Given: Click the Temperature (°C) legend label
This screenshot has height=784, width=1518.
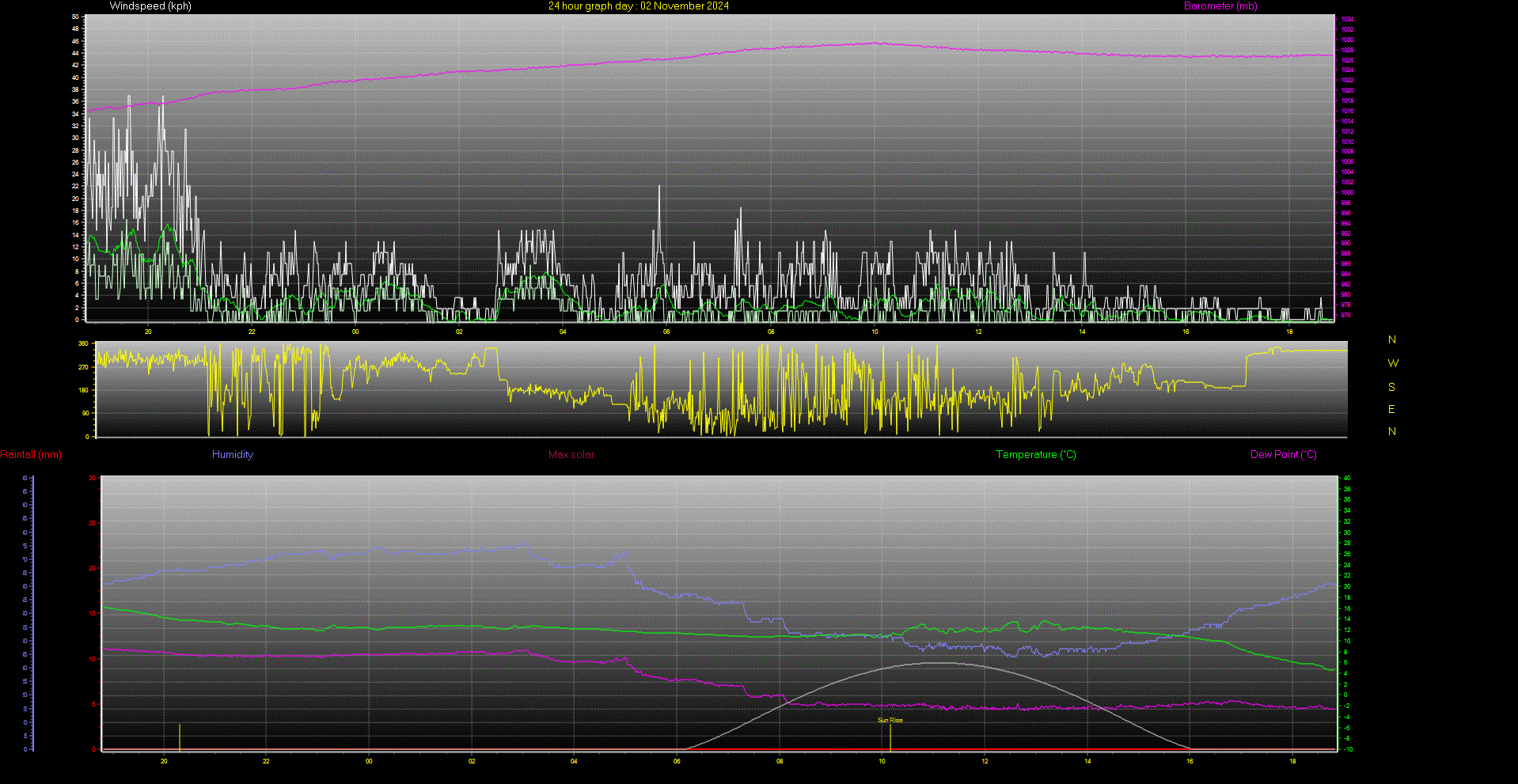Looking at the screenshot, I should (x=1036, y=455).
